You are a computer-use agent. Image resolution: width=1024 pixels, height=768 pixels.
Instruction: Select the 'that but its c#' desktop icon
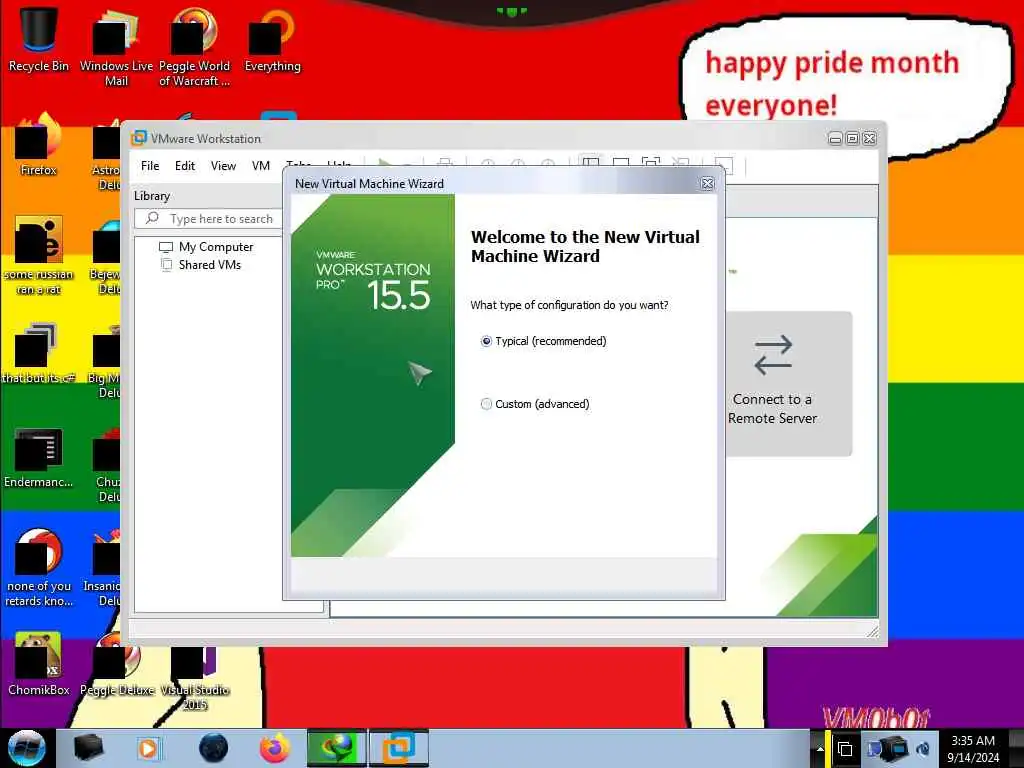click(x=39, y=353)
